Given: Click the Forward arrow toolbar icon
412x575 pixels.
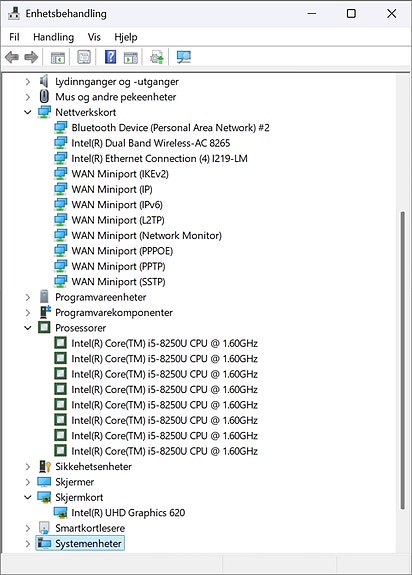Looking at the screenshot, I should coord(31,57).
